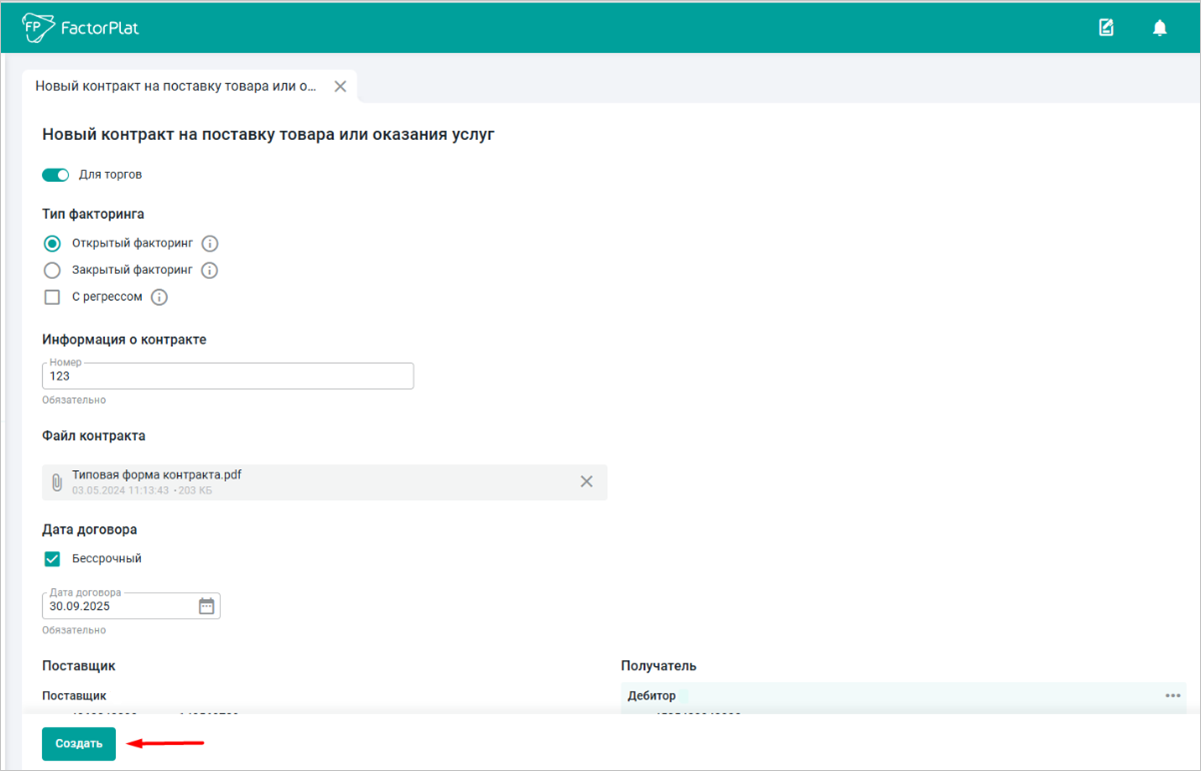This screenshot has width=1201, height=771.
Task: Select Закрытый факторинг radio button
Action: [53, 270]
